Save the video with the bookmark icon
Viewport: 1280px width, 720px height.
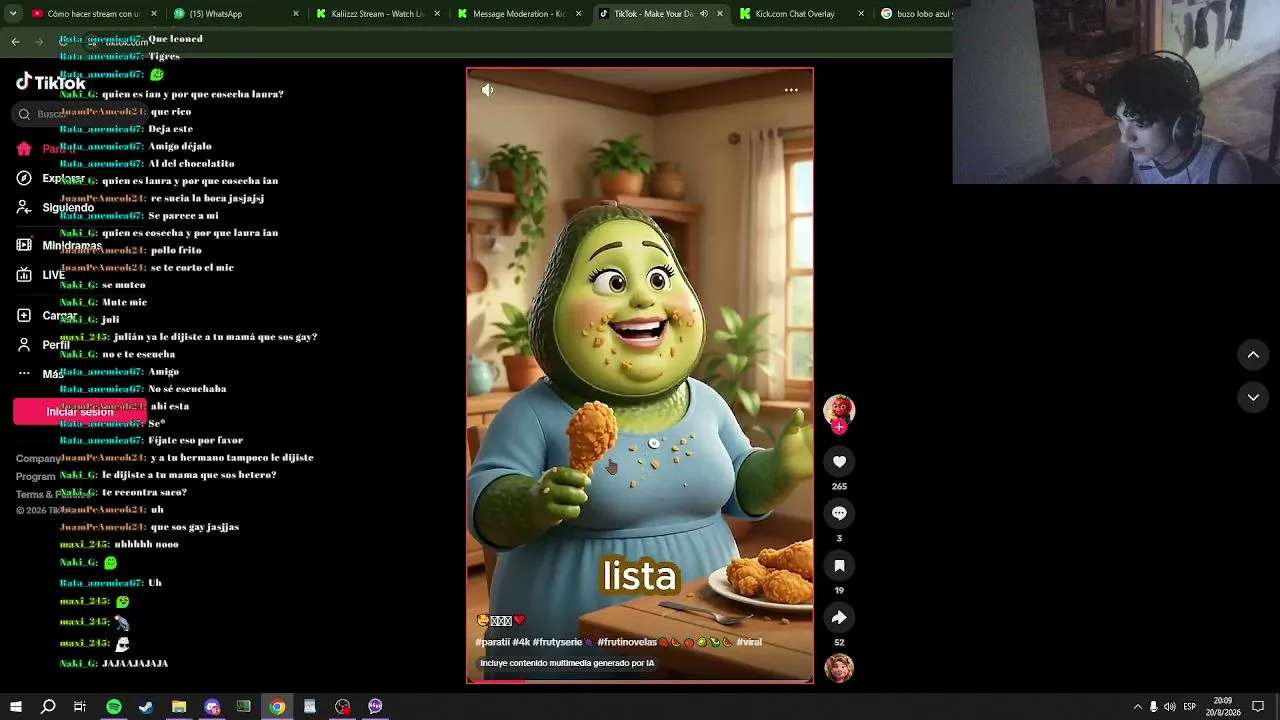tap(839, 565)
